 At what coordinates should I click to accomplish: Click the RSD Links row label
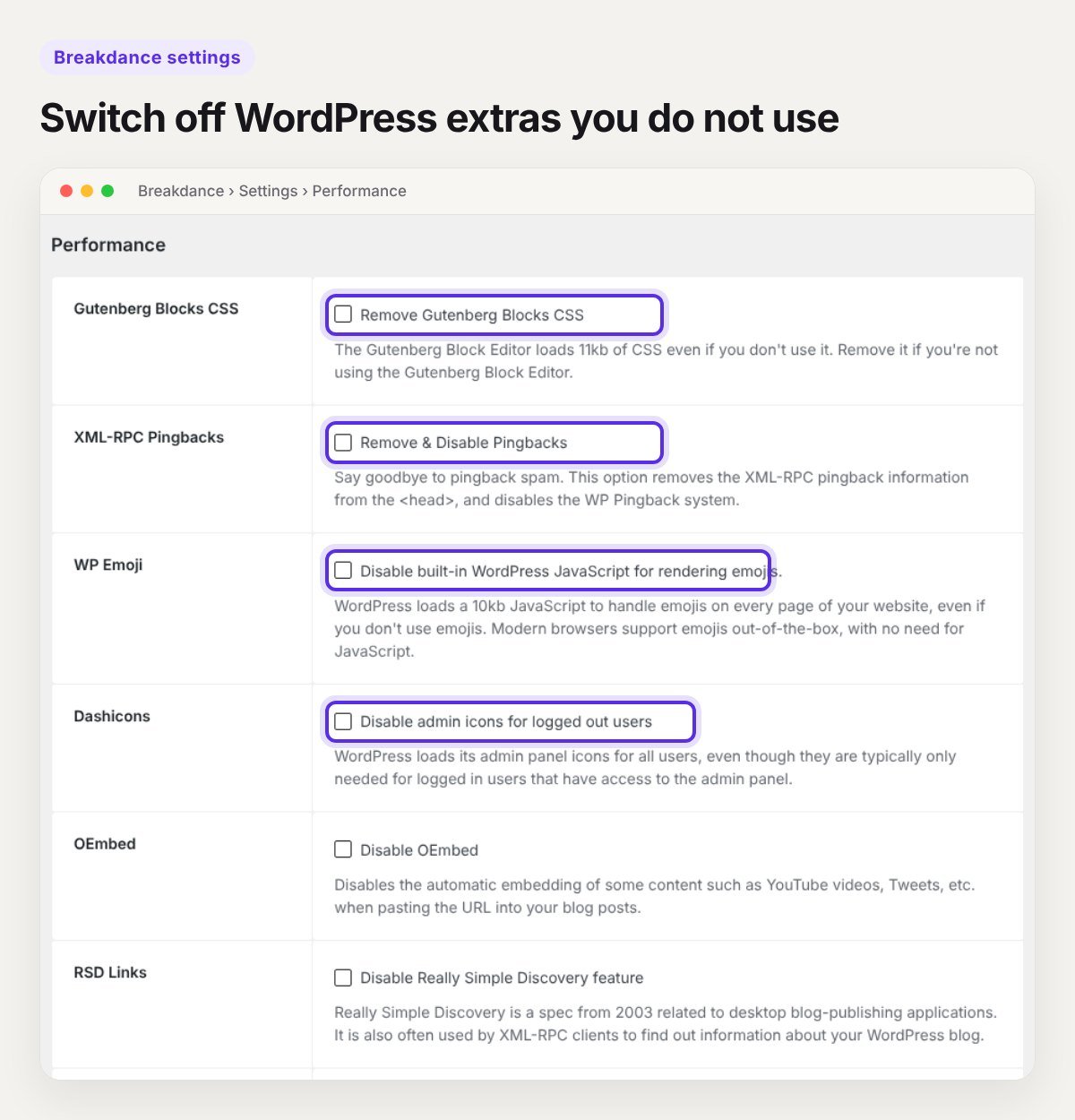coord(110,972)
